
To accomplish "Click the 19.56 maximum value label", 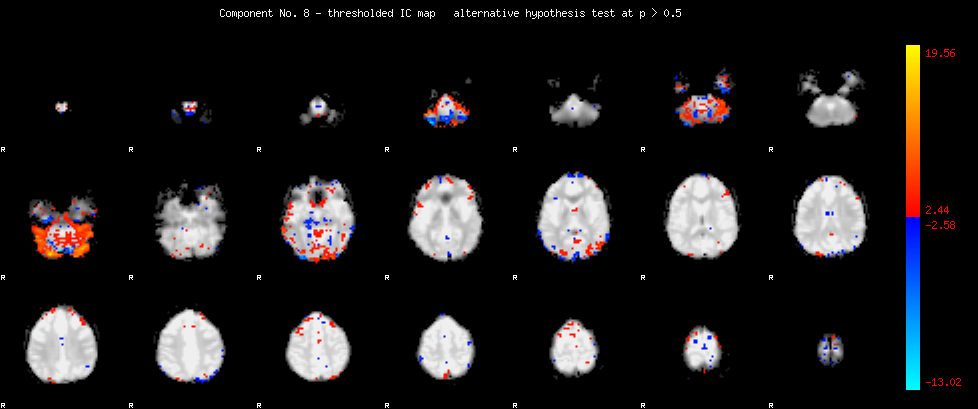I will (x=943, y=54).
